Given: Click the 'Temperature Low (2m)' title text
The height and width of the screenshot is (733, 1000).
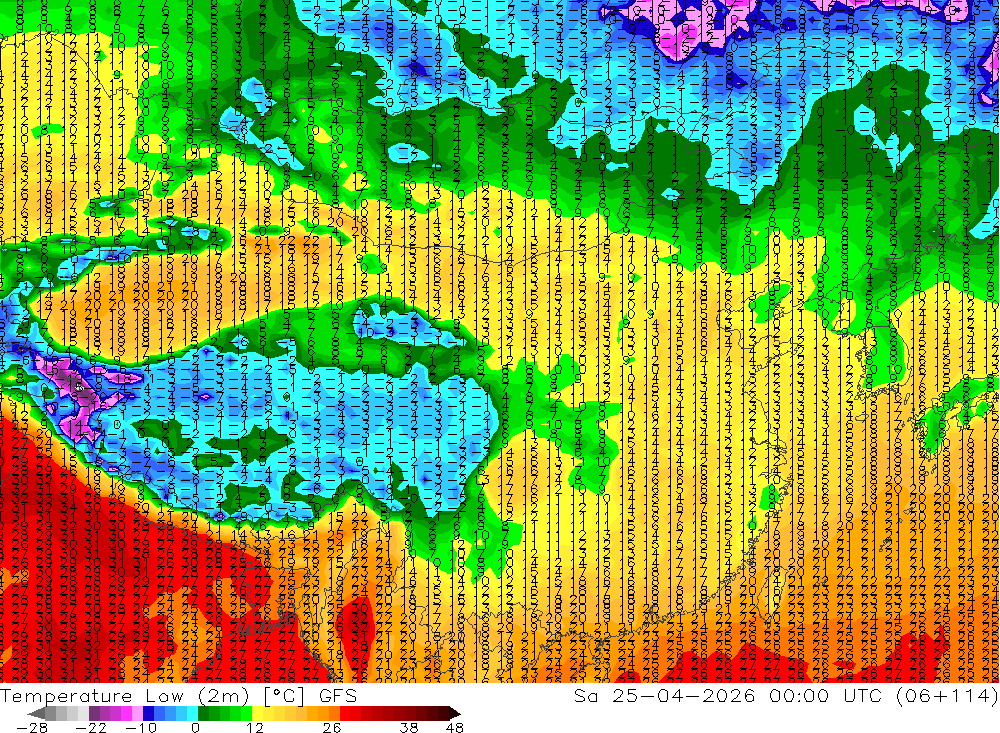Looking at the screenshot, I should pyautogui.click(x=124, y=696).
